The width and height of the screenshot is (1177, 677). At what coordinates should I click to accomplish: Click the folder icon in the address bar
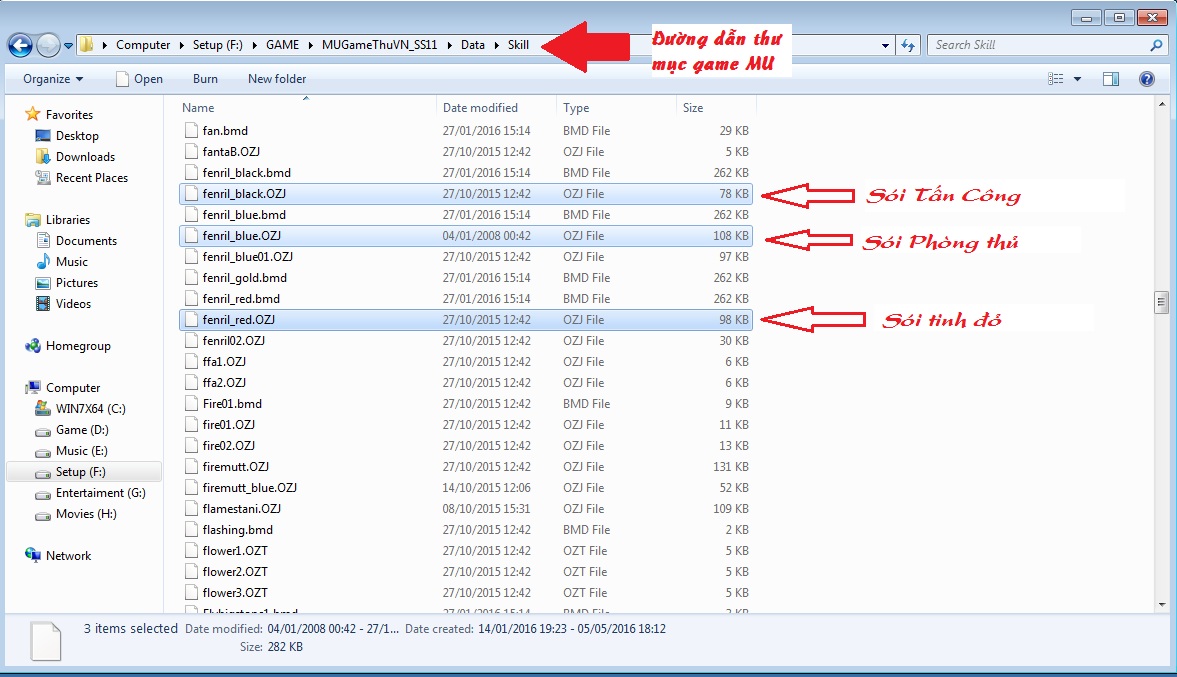(x=87, y=45)
